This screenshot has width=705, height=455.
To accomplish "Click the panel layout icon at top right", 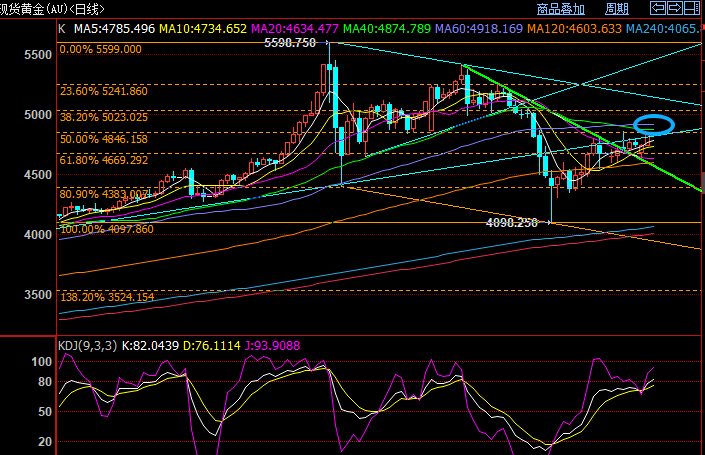I will click(x=691, y=9).
